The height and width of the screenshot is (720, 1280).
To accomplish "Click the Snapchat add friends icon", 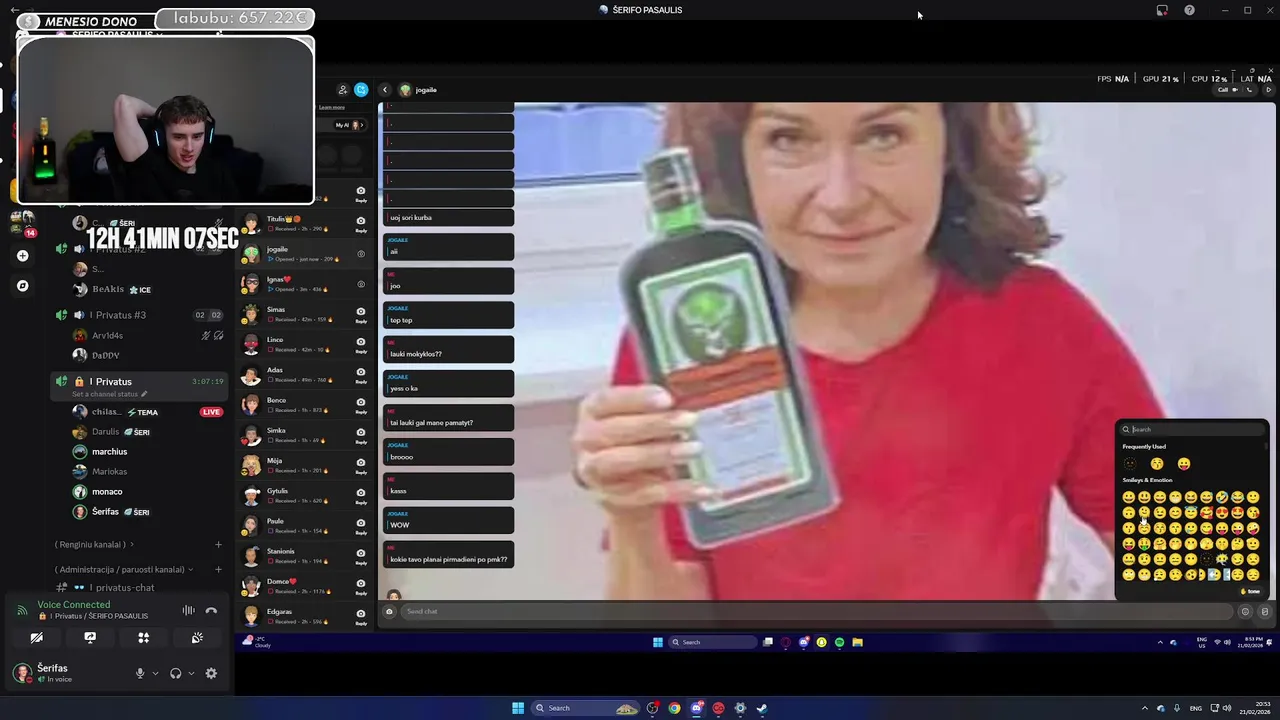I will click(343, 90).
